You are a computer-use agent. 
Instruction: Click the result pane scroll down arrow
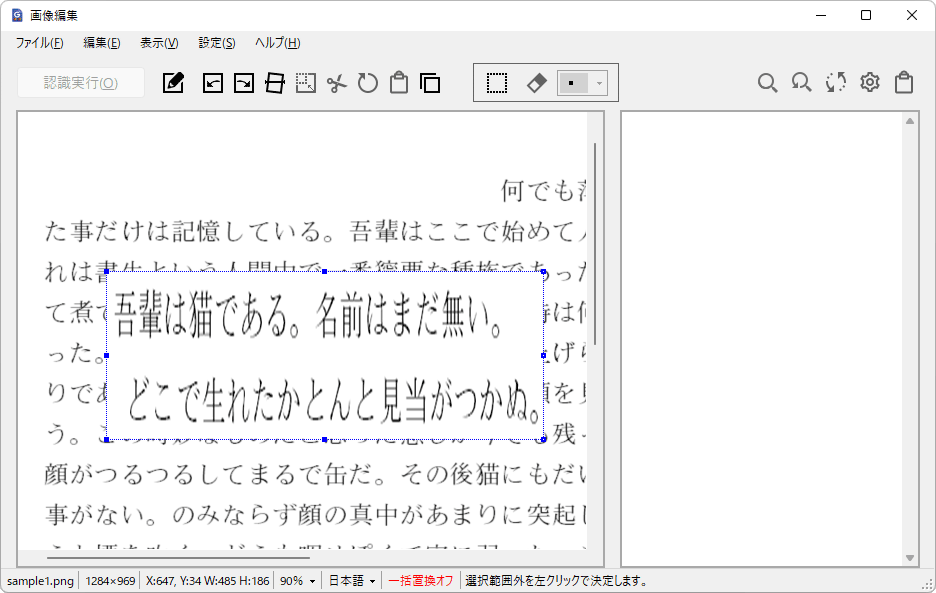coord(910,558)
